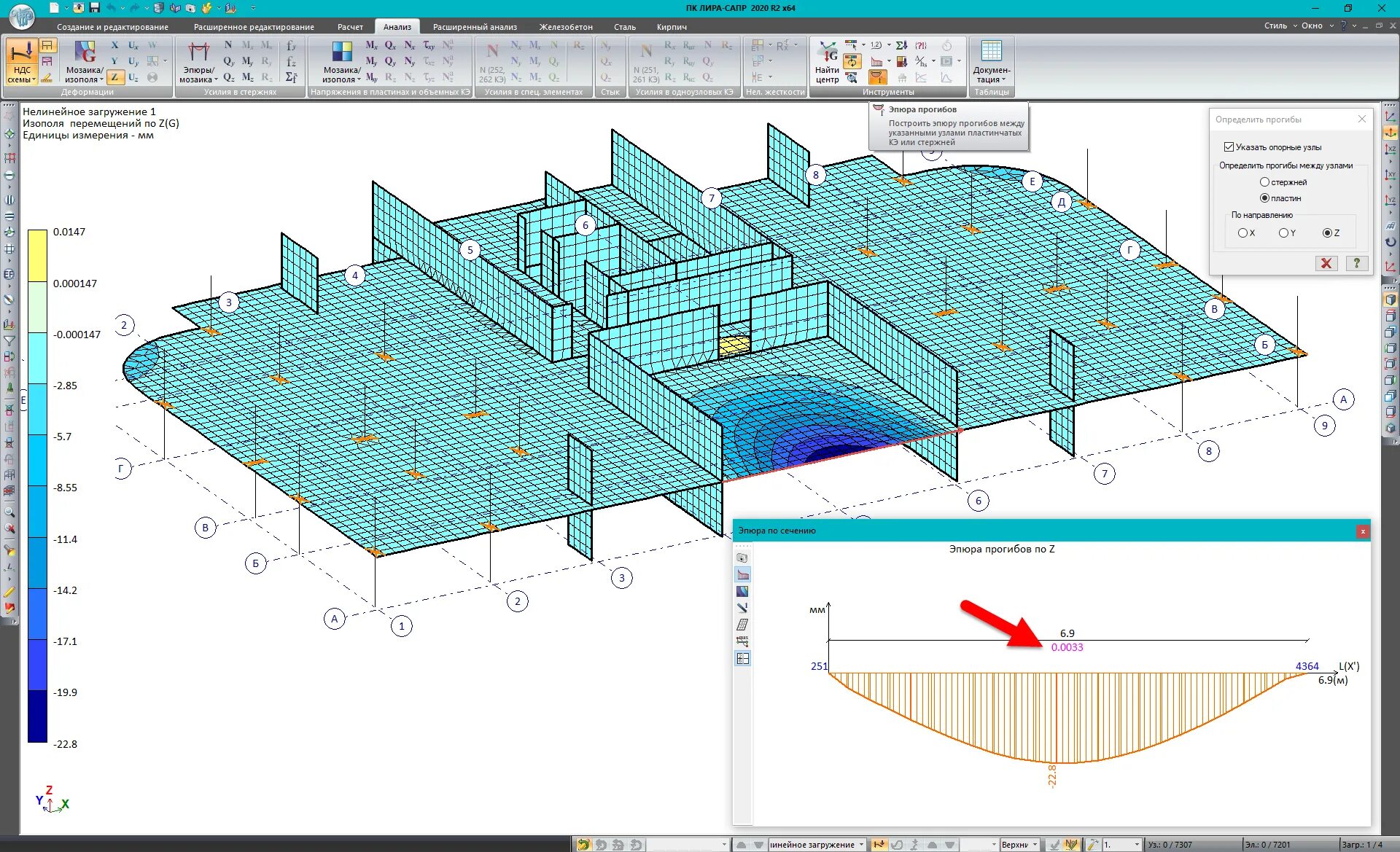Image resolution: width=1400 pixels, height=852 pixels.
Task: Open the Документация tables button
Action: coord(992,62)
